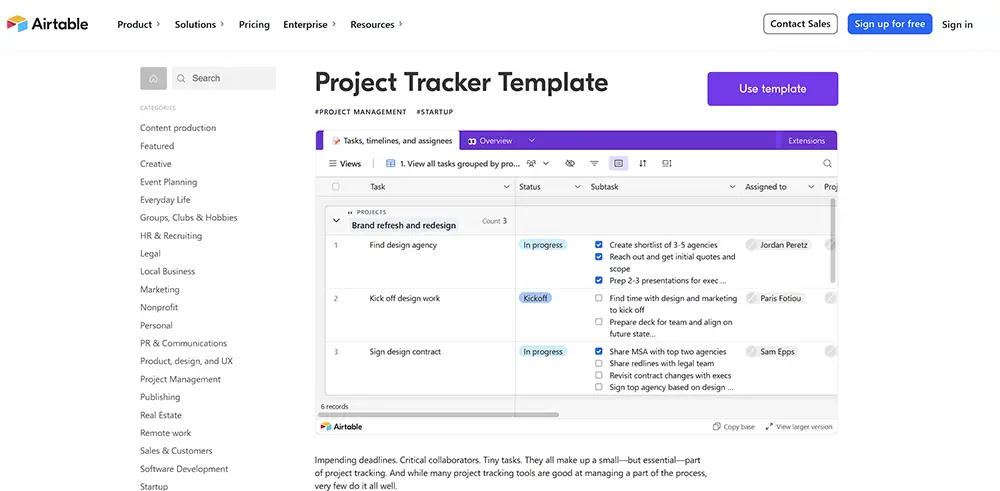1000x491 pixels.
Task: Click the search magnifier icon in embedded base
Action: [x=827, y=164]
